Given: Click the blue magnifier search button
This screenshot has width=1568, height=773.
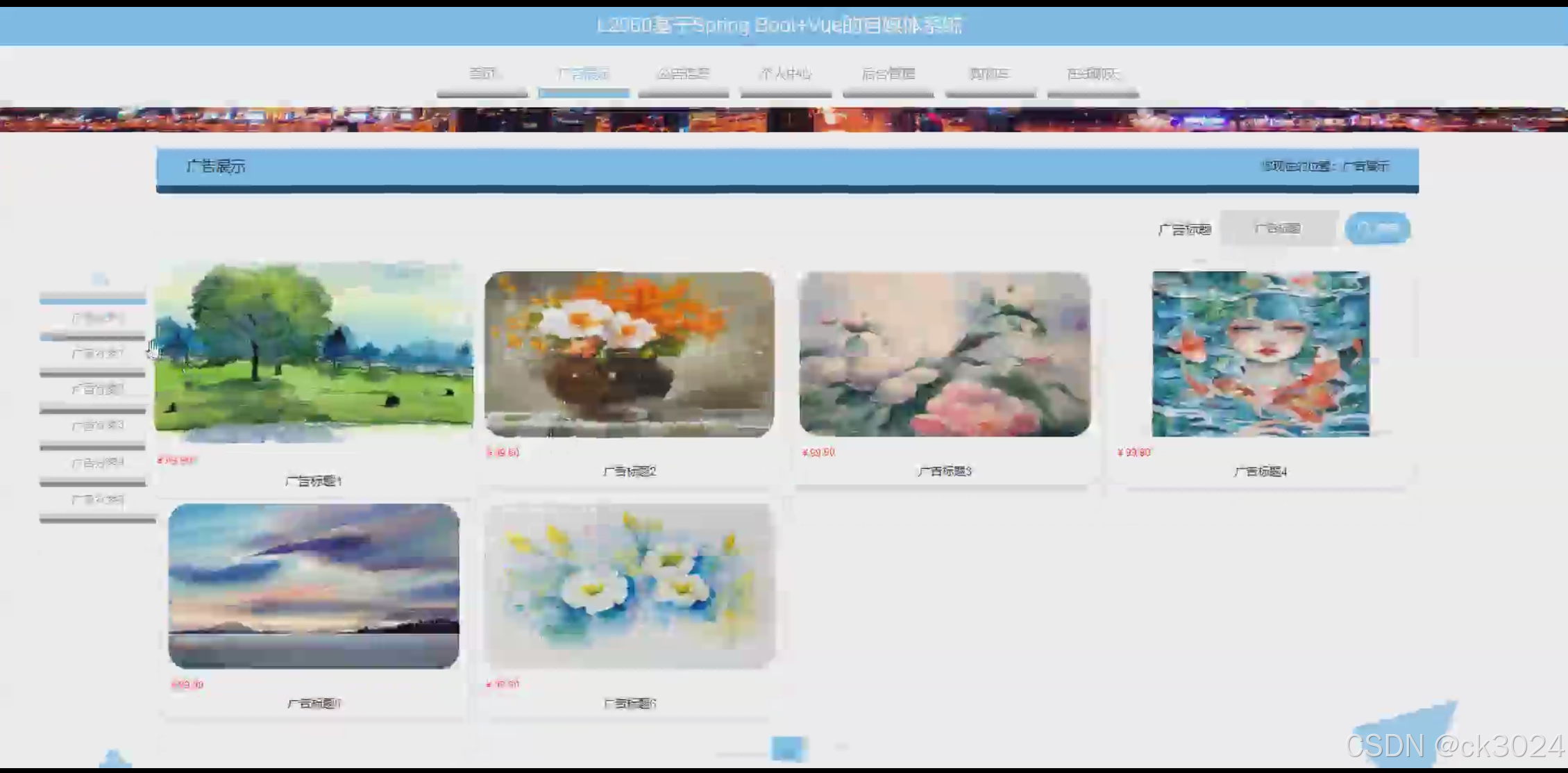Looking at the screenshot, I should tap(1377, 228).
